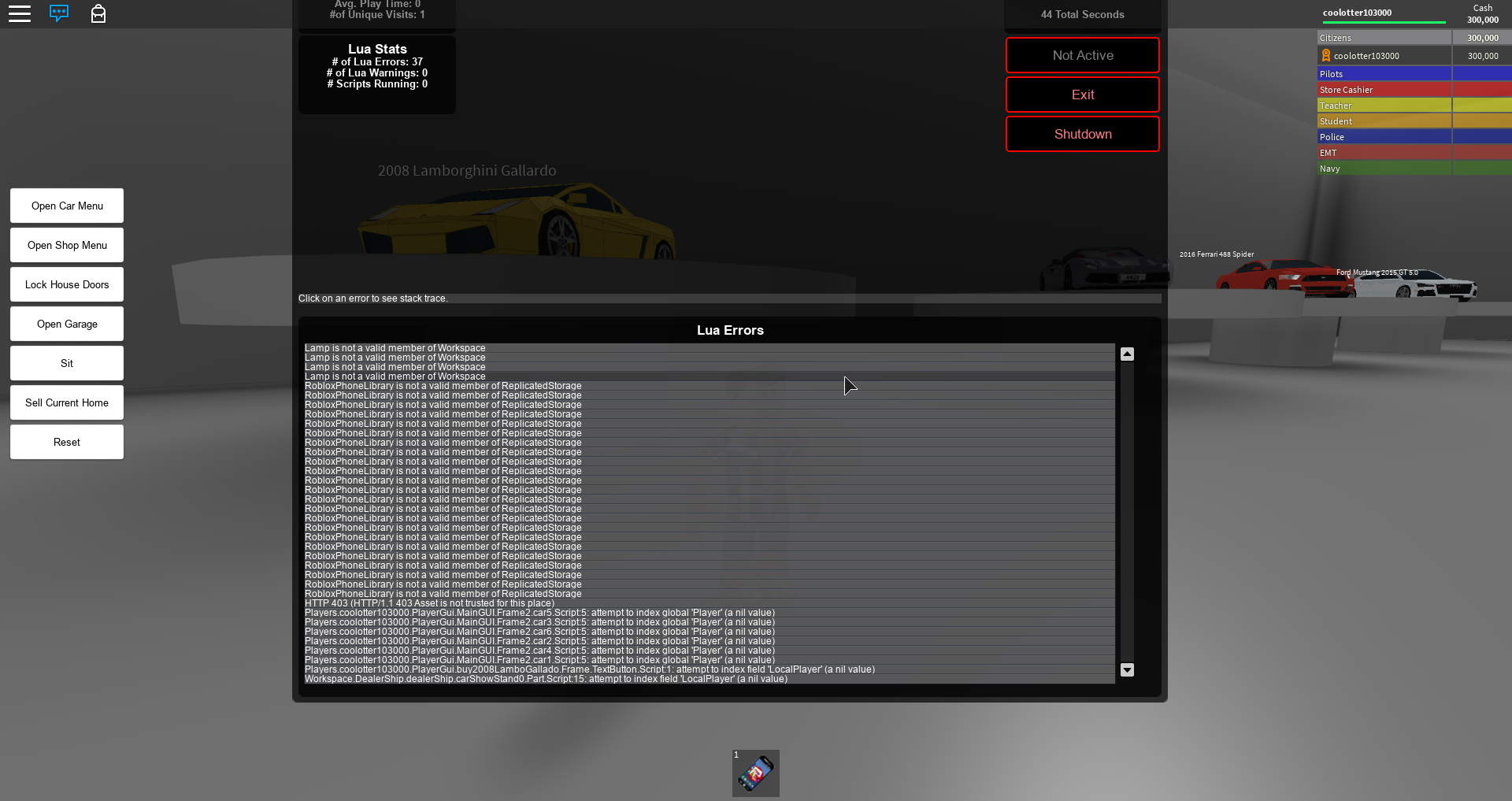Click the Reset button

67,442
